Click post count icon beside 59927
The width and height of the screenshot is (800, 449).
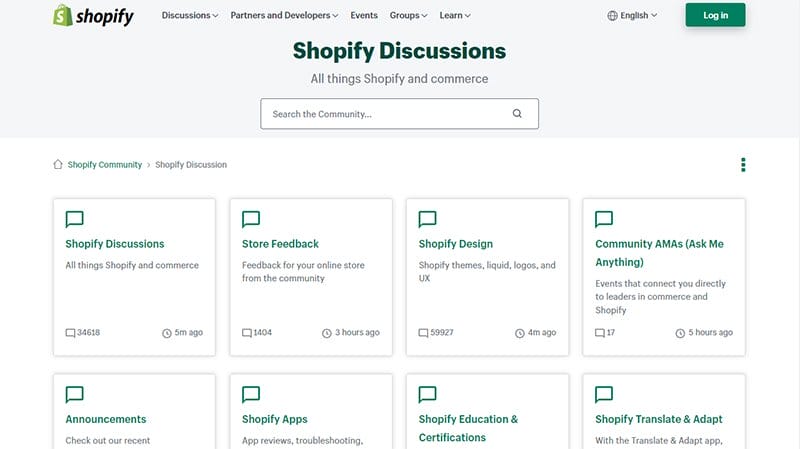coord(423,333)
